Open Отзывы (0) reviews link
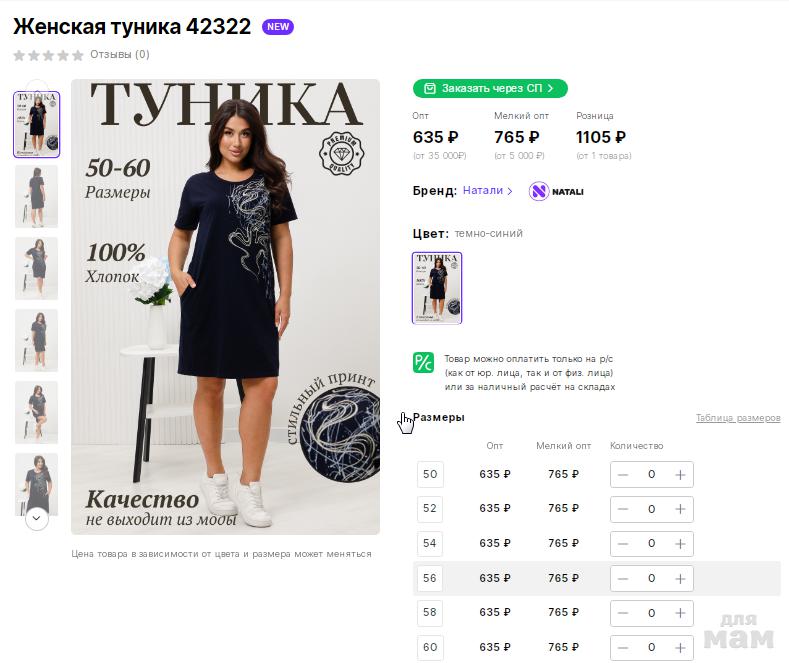 (x=120, y=55)
